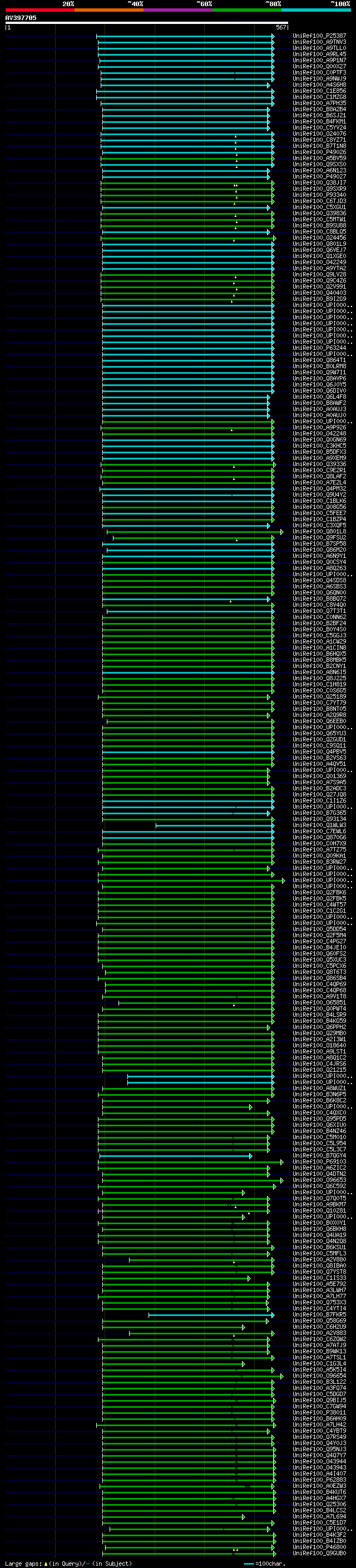Click the query end position 567
Screen dimensions: 356x1568
coord(280,27)
